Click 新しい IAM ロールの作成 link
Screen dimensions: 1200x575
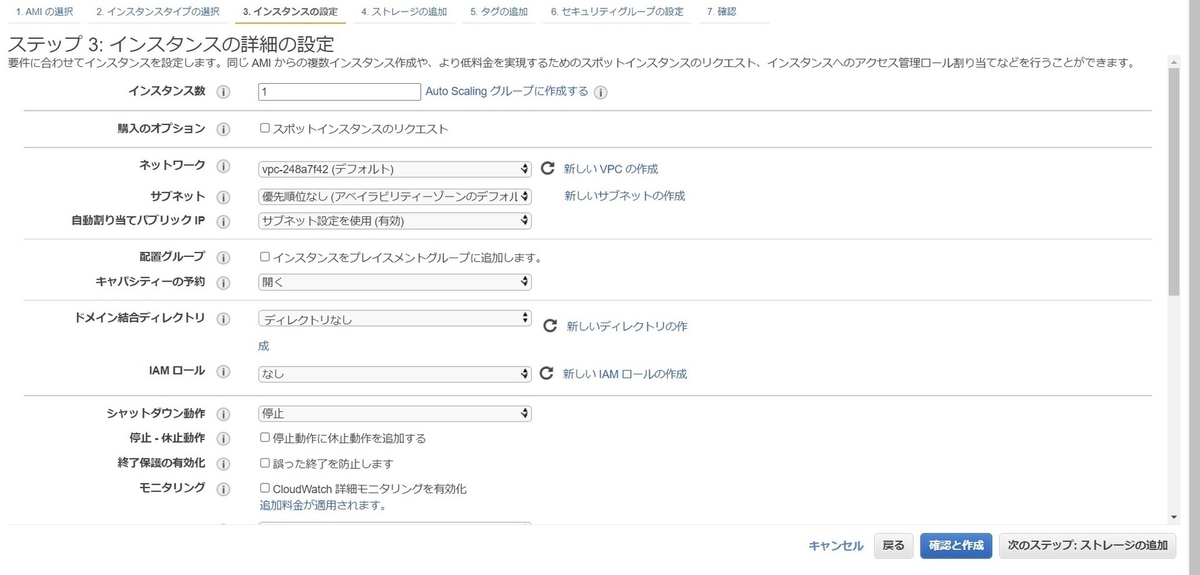click(x=625, y=374)
